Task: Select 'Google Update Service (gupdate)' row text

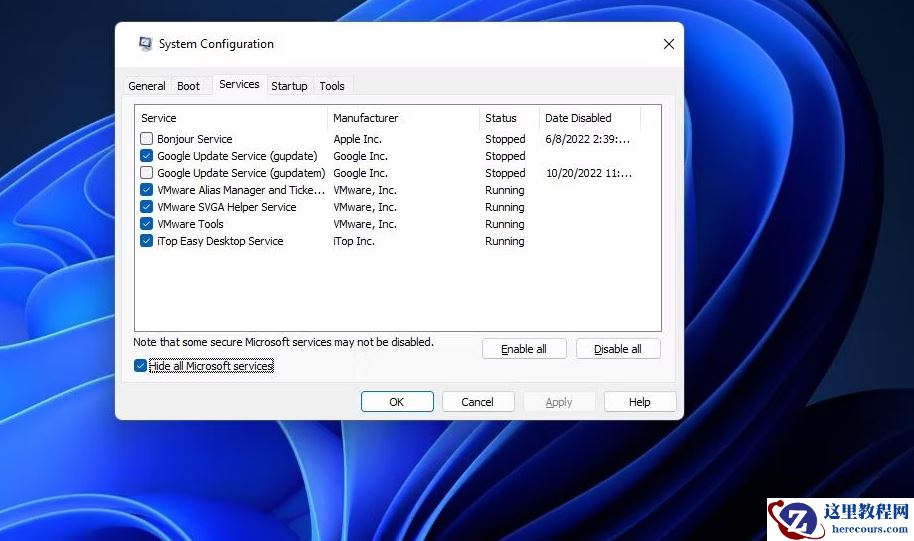Action: 237,156
